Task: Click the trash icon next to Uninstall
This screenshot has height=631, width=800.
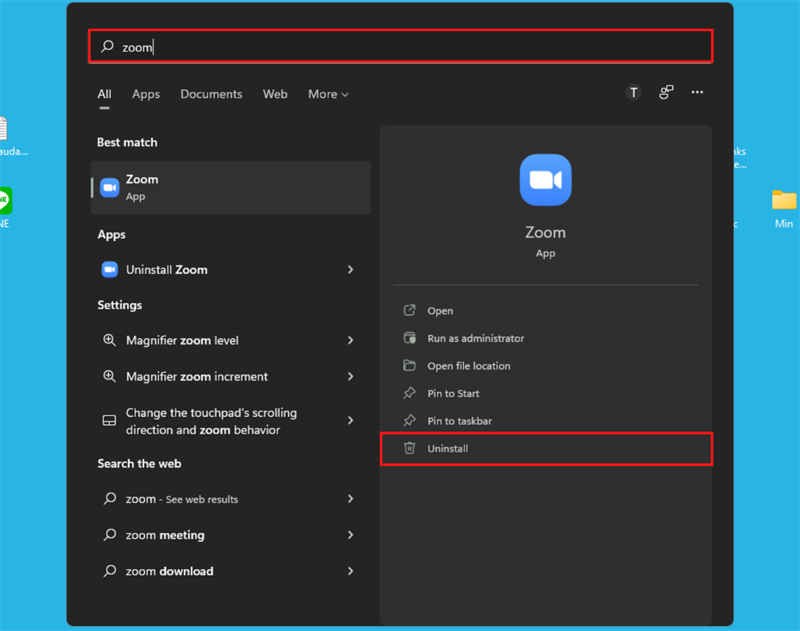Action: pyautogui.click(x=410, y=448)
